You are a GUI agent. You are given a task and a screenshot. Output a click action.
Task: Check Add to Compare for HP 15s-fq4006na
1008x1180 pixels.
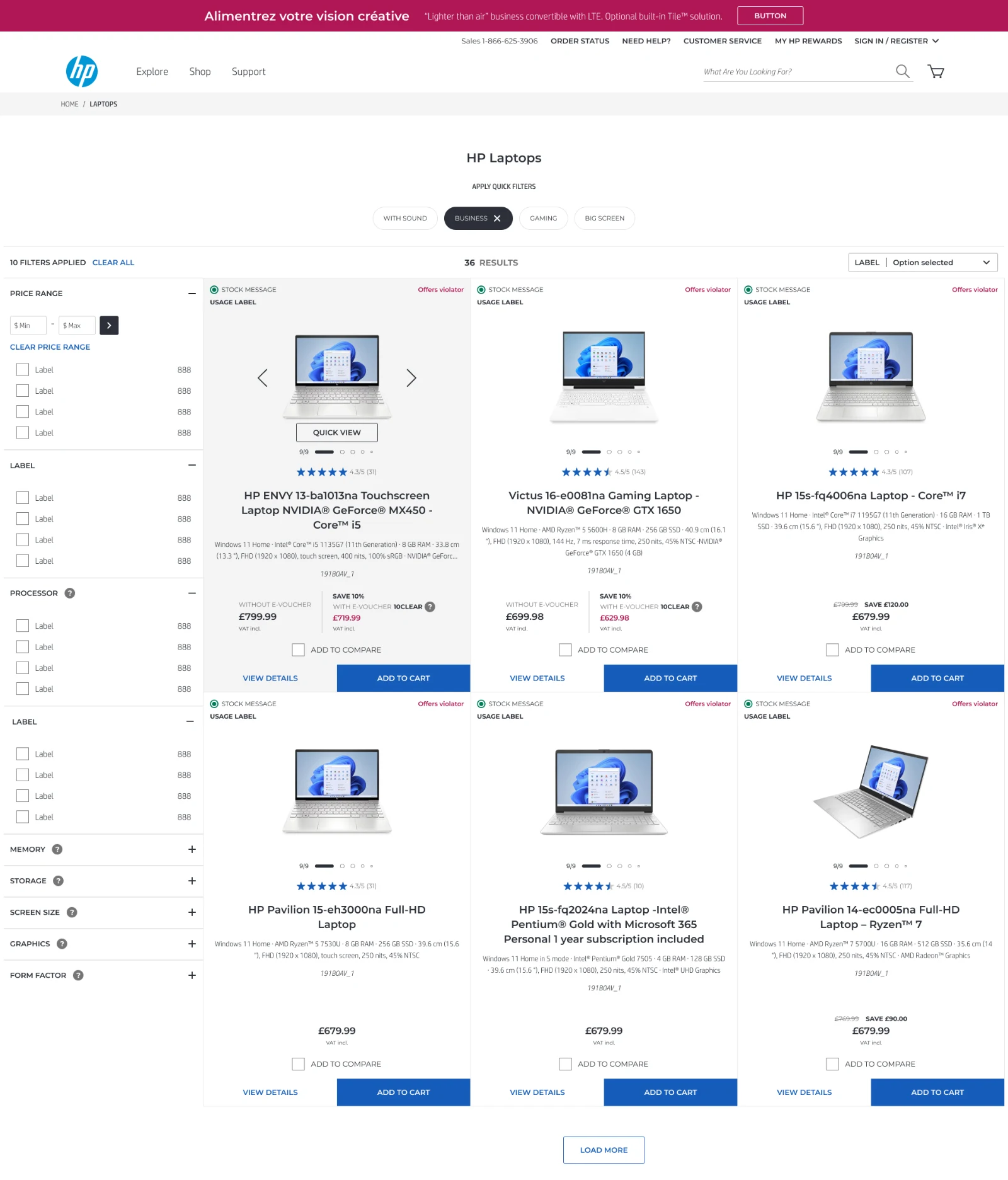coord(833,650)
